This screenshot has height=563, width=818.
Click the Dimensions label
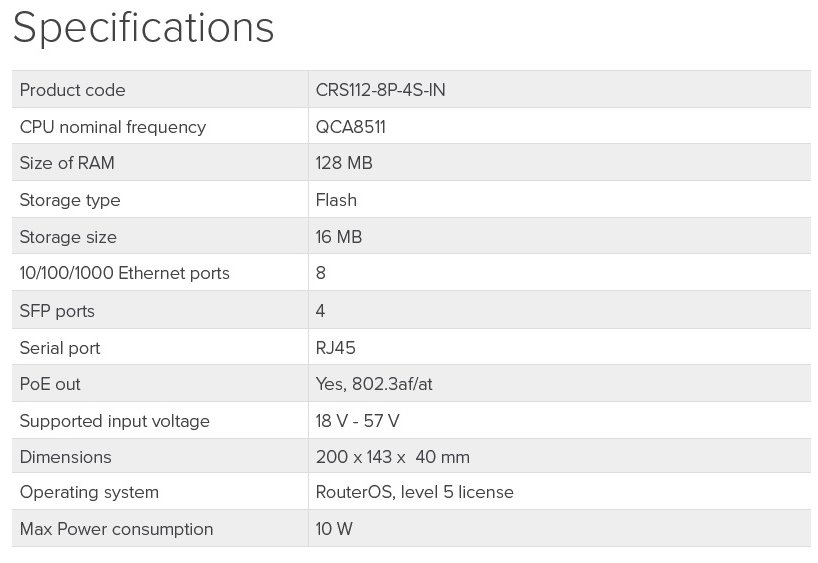coord(65,457)
